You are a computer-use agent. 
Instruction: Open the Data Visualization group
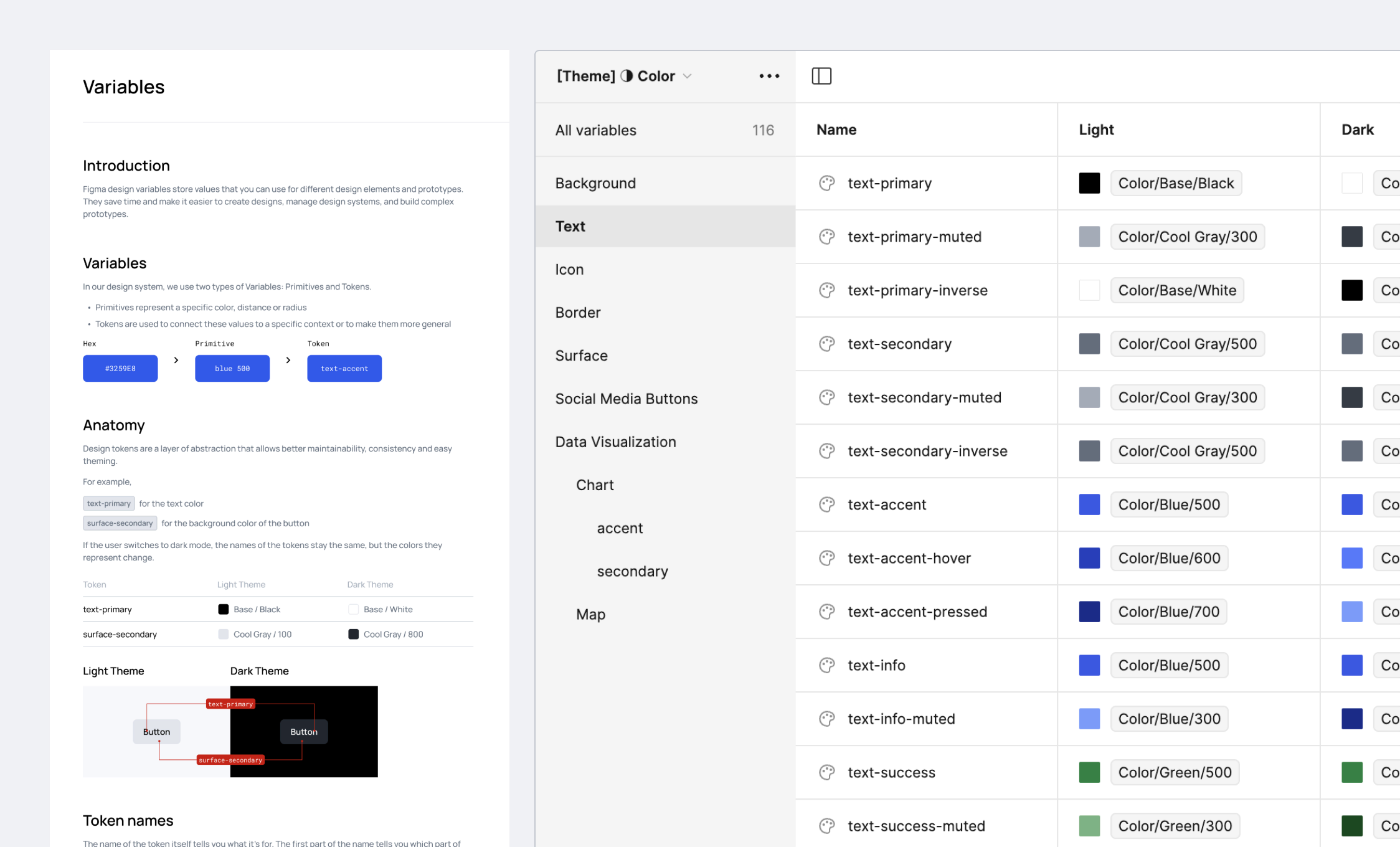tap(665, 442)
